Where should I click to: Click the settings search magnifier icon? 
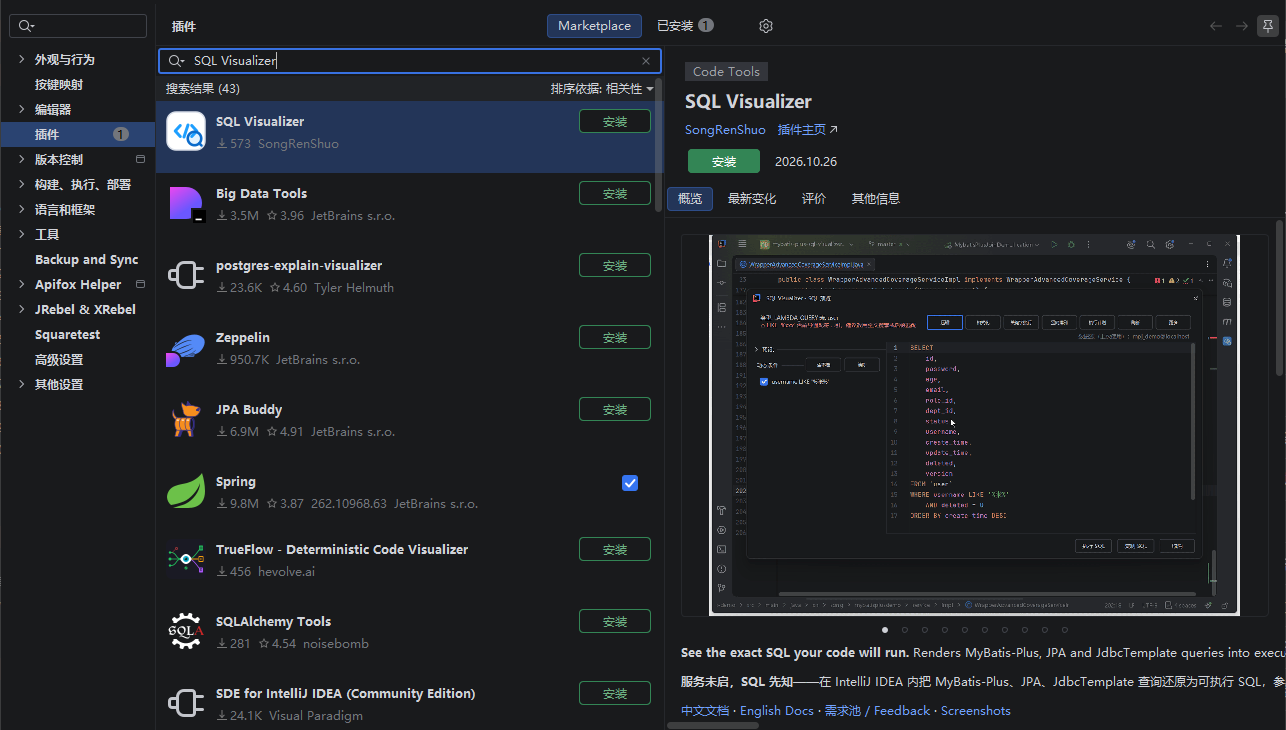point(26,26)
